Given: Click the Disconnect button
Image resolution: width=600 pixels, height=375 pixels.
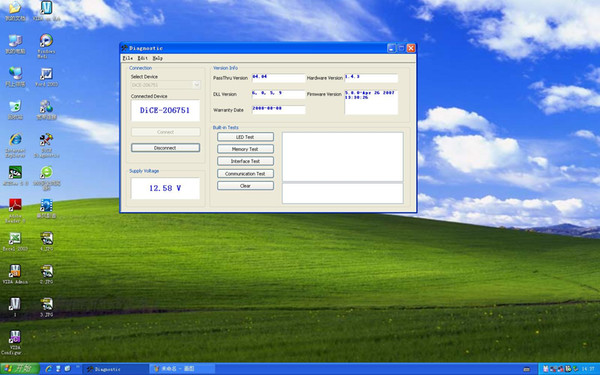Looking at the screenshot, I should (x=165, y=148).
